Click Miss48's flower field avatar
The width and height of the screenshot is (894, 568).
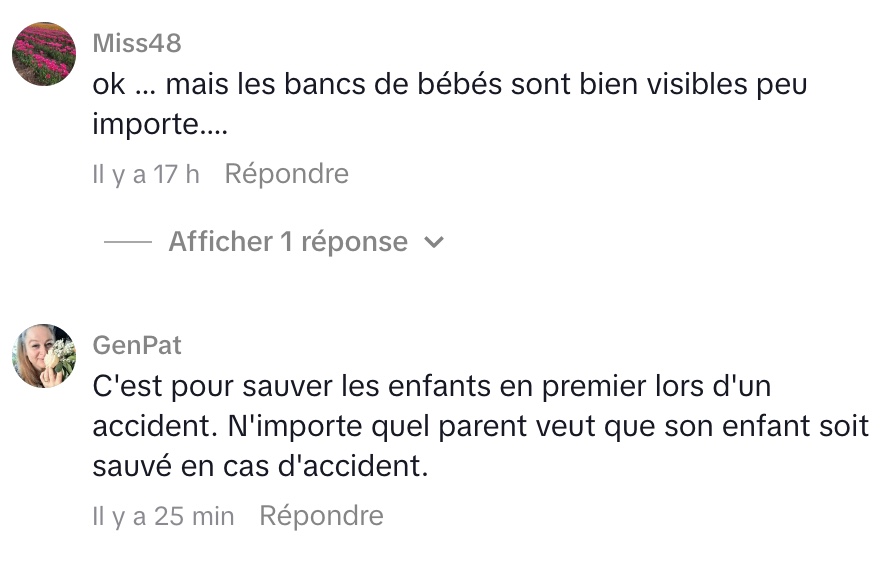pos(44,54)
